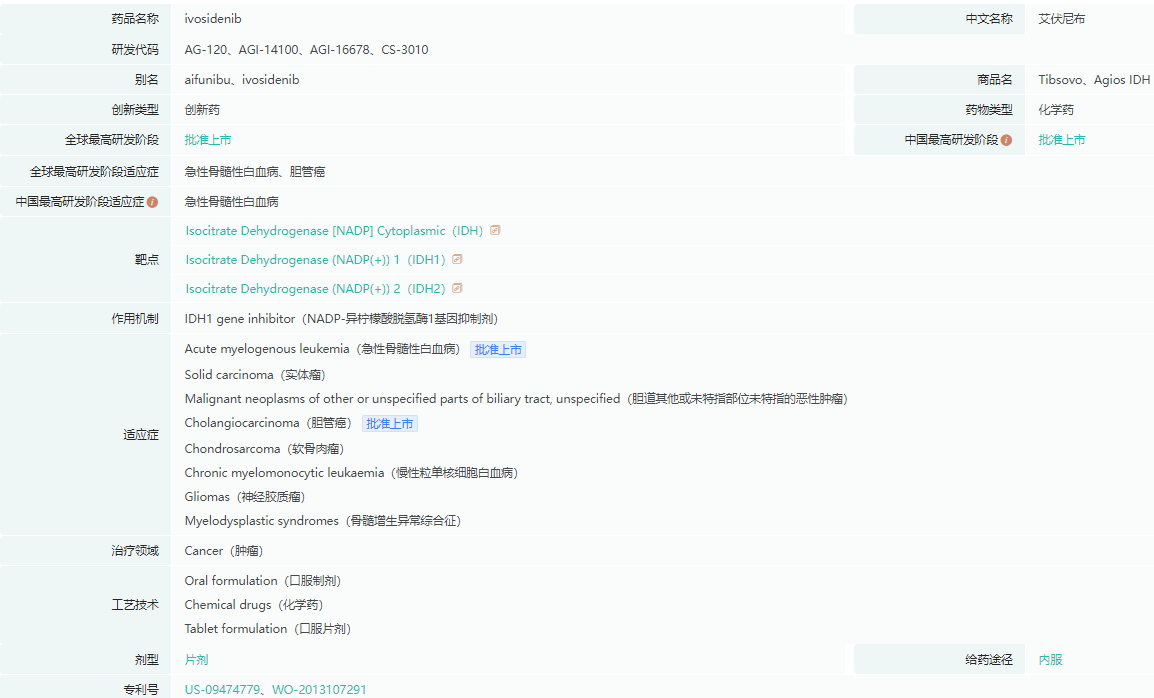
Task: Select the trade name Tibsovo、Agios IDH
Action: pos(1094,80)
